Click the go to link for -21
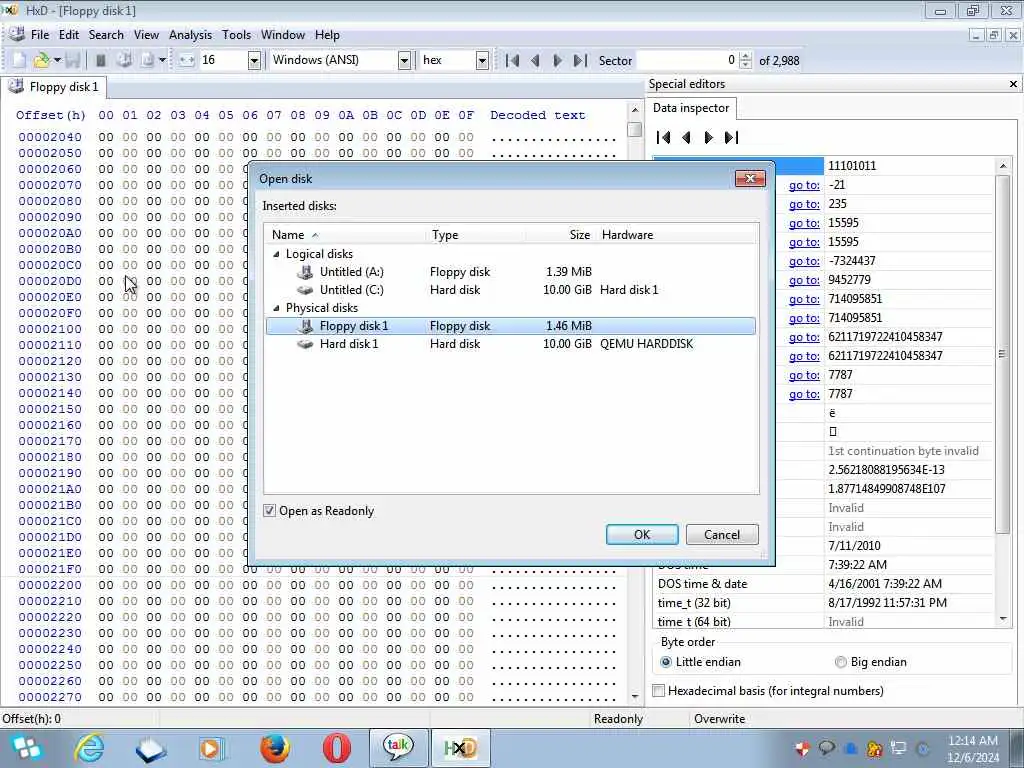The image size is (1024, 768). click(804, 185)
